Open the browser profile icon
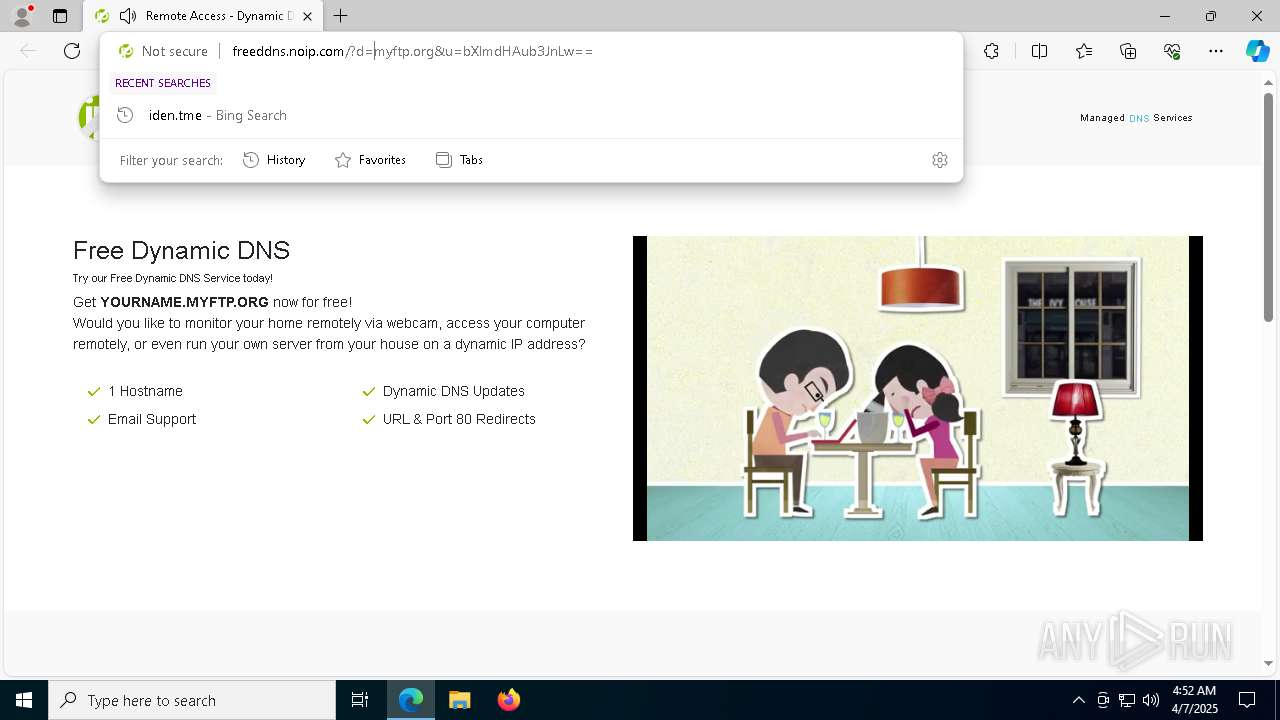Viewport: 1280px width, 720px height. 22,16
